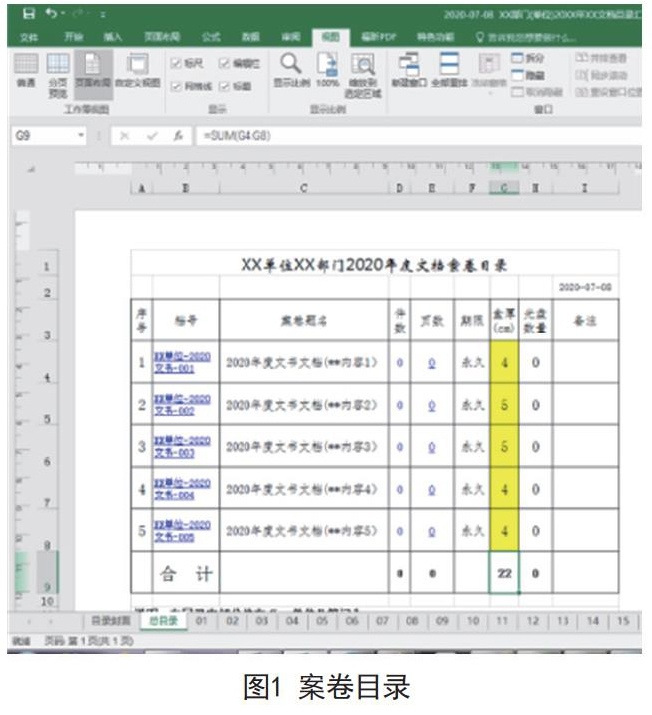Select the date cell 2020-07-08
The image size is (652, 715).
(585, 287)
